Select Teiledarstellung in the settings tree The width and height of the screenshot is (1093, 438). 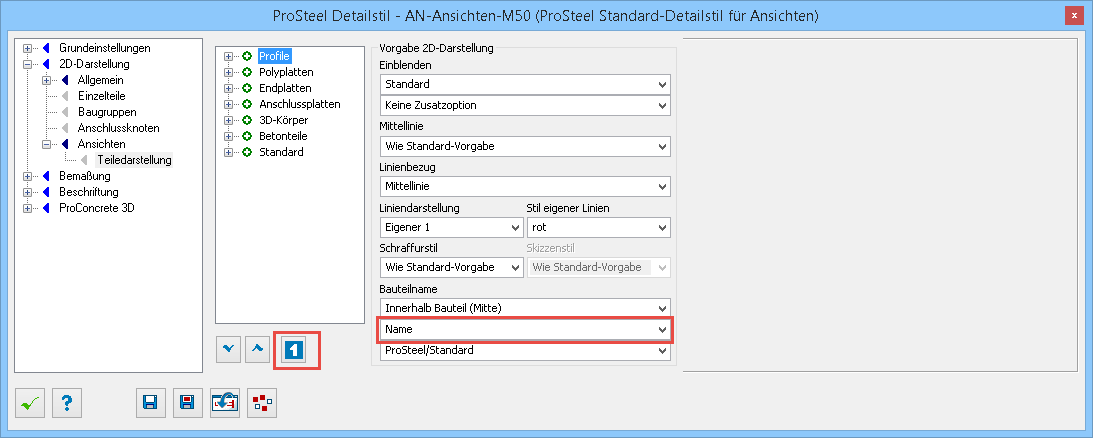pos(135,160)
